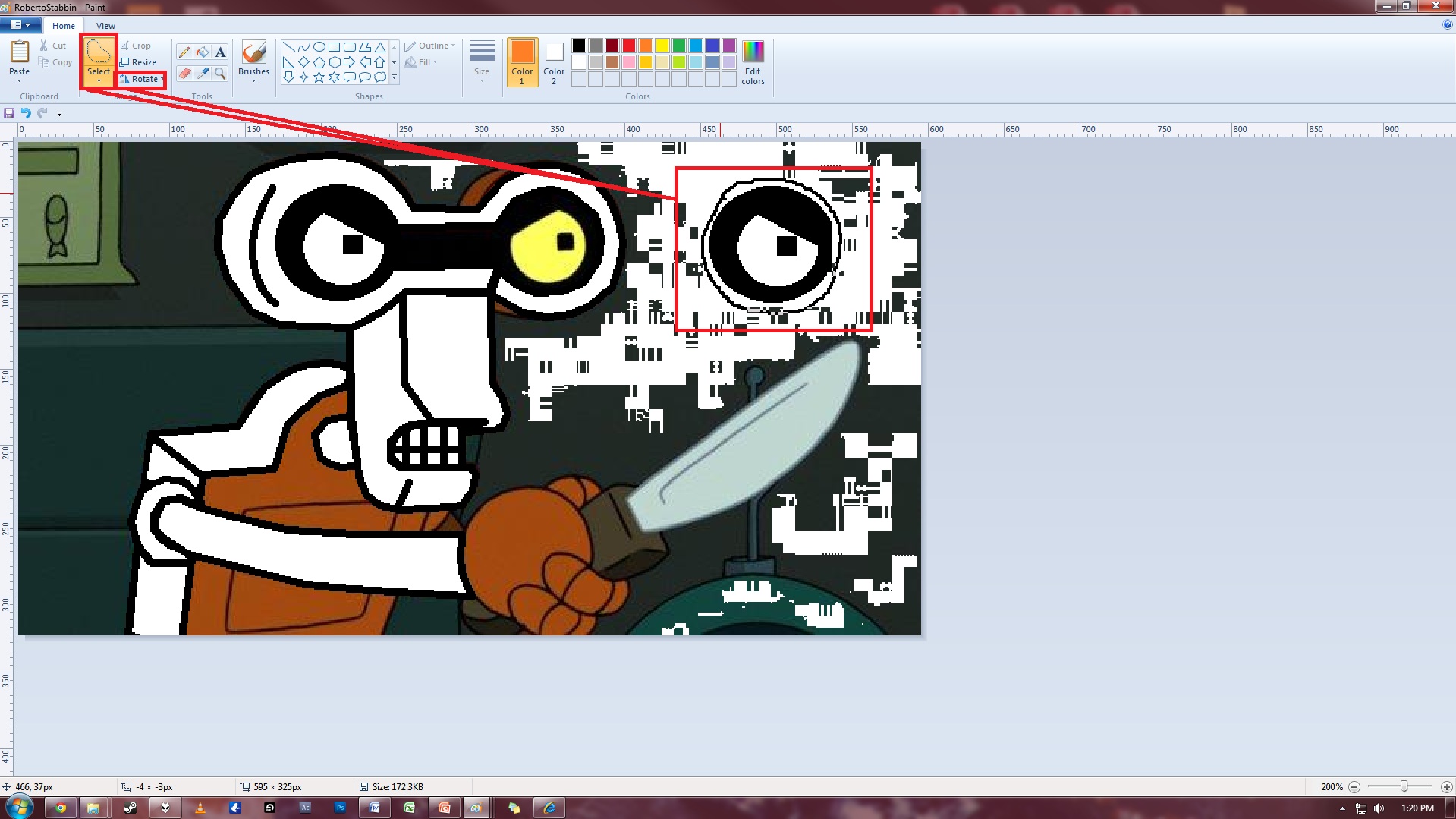Open the Rotate dropdown
1456x819 pixels.
click(x=142, y=79)
